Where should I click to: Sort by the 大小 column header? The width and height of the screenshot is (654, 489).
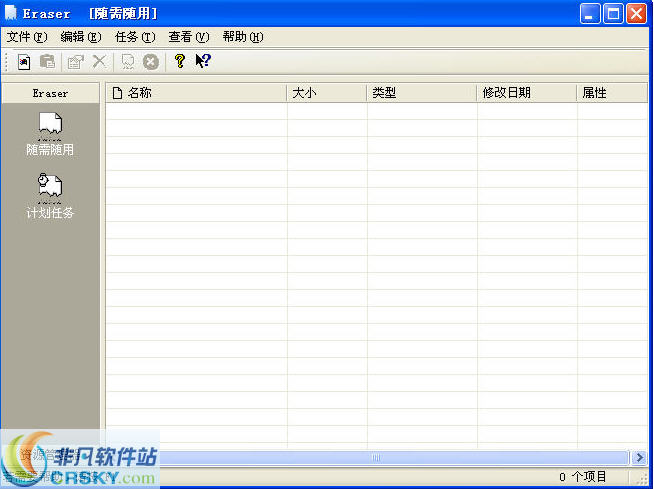tap(327, 93)
